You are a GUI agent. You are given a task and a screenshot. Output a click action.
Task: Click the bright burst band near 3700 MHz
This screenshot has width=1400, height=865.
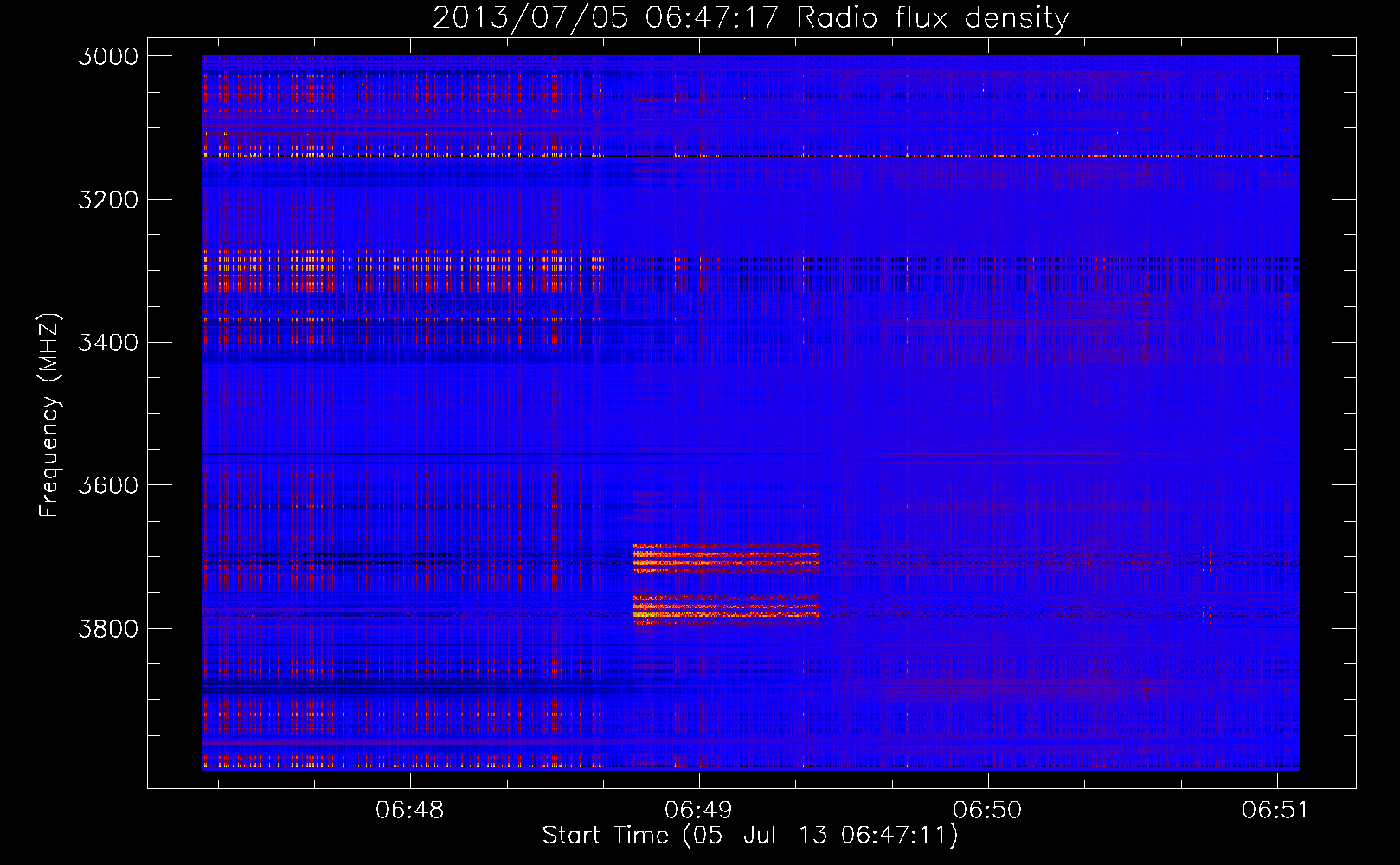coord(726,559)
